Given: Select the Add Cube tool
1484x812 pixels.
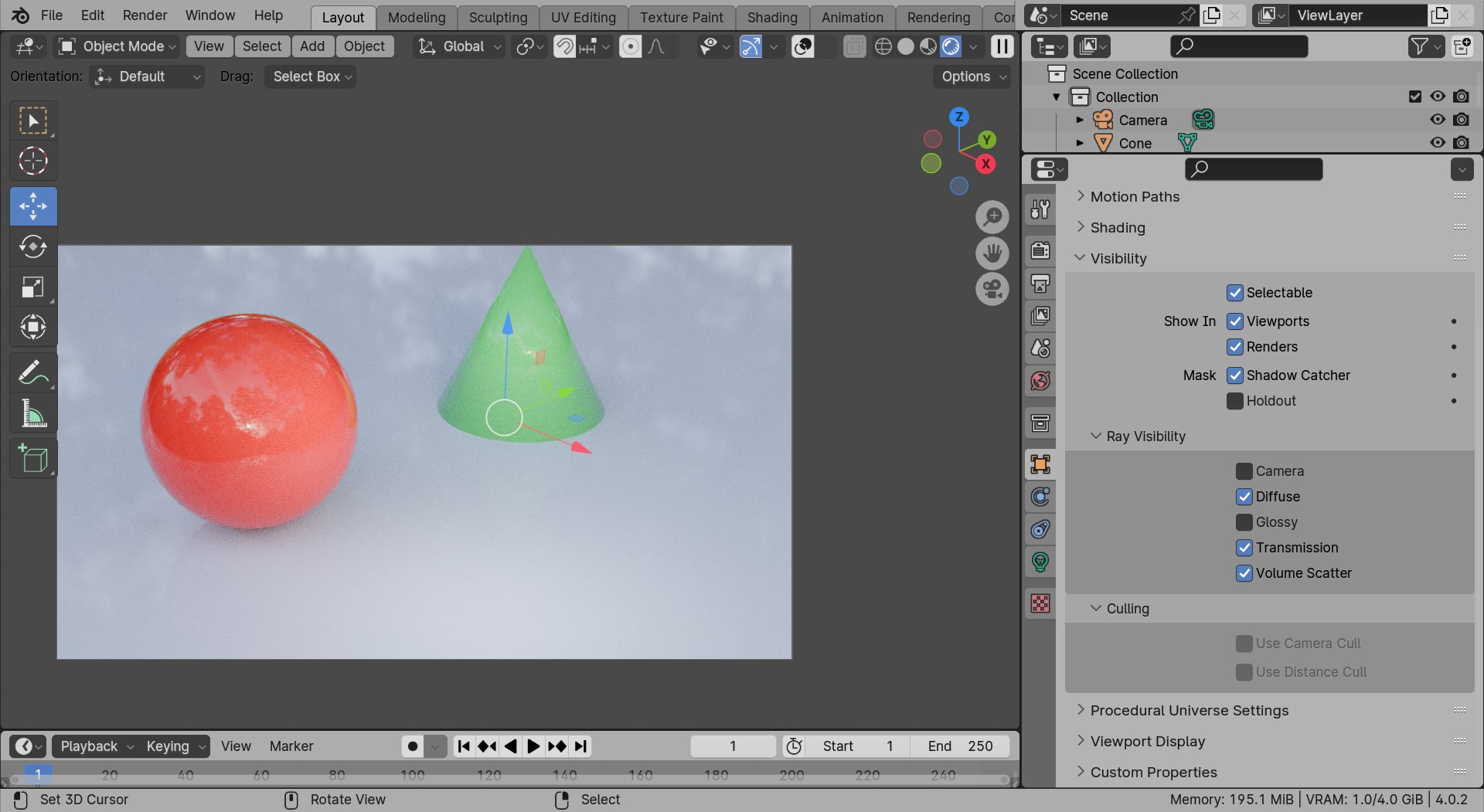Looking at the screenshot, I should pos(33,458).
